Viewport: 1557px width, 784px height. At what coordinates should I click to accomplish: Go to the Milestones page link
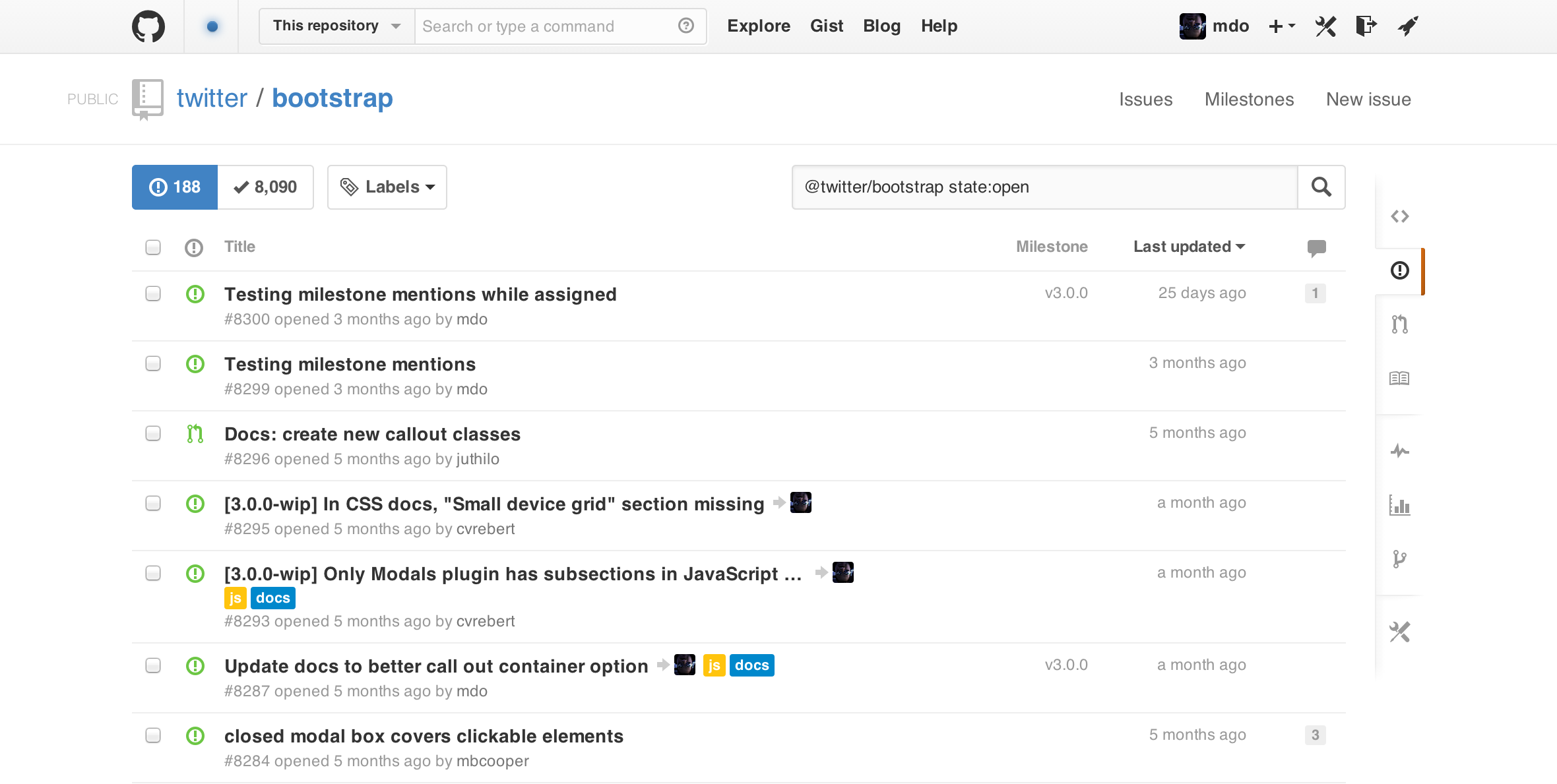pyautogui.click(x=1249, y=100)
